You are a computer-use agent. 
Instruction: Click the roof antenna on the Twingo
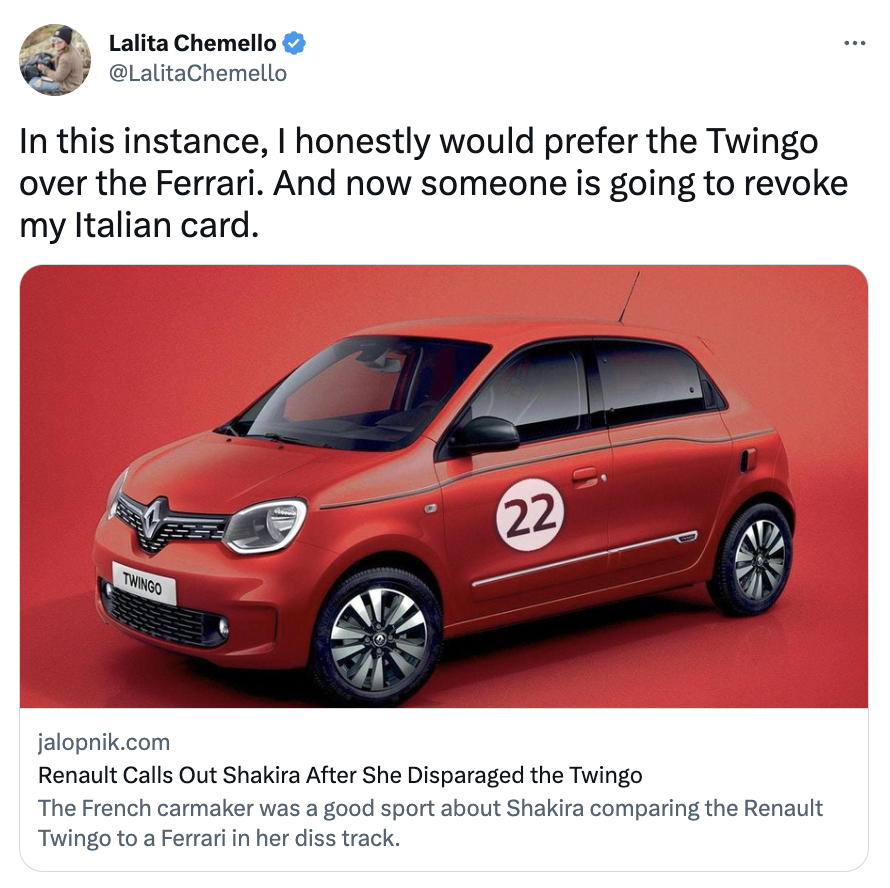[x=629, y=298]
